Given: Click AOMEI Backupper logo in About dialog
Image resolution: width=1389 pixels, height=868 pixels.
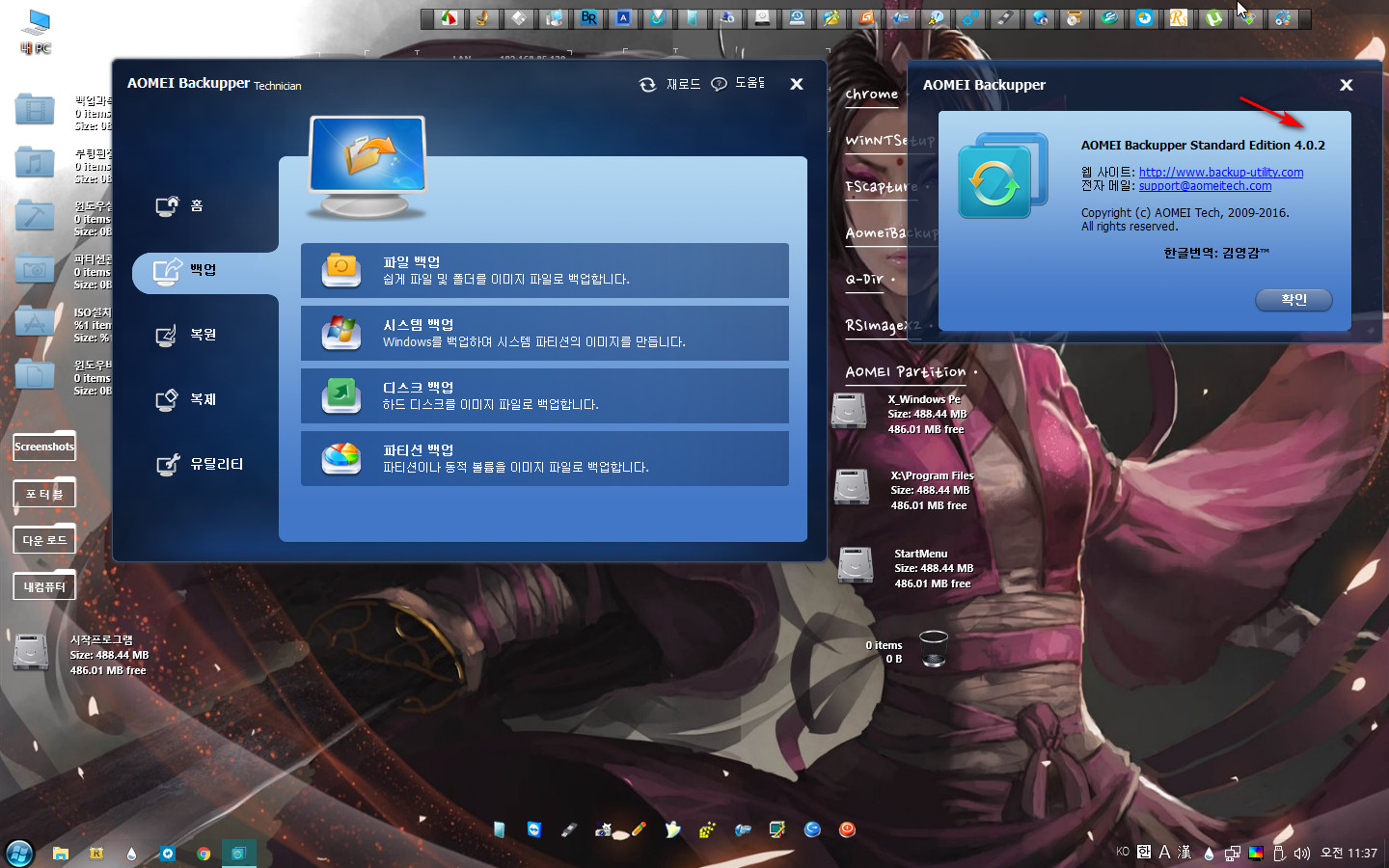Looking at the screenshot, I should (x=1002, y=176).
